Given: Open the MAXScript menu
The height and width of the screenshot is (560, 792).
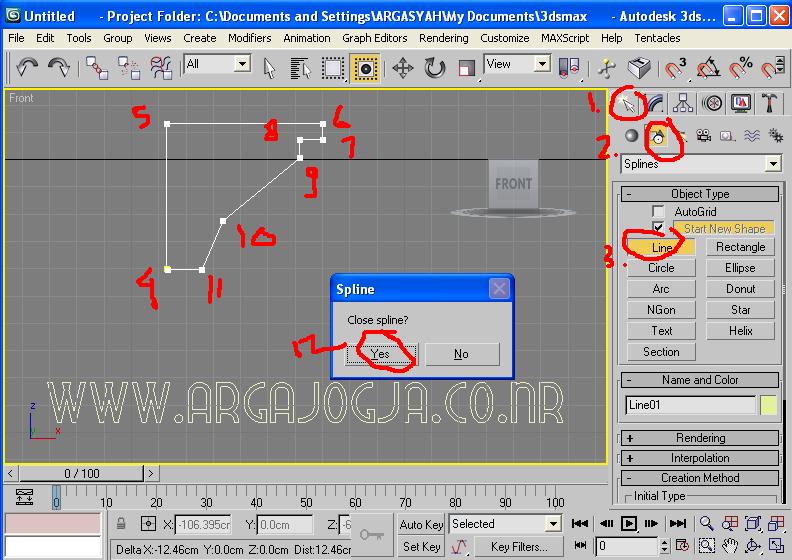Looking at the screenshot, I should coord(565,38).
